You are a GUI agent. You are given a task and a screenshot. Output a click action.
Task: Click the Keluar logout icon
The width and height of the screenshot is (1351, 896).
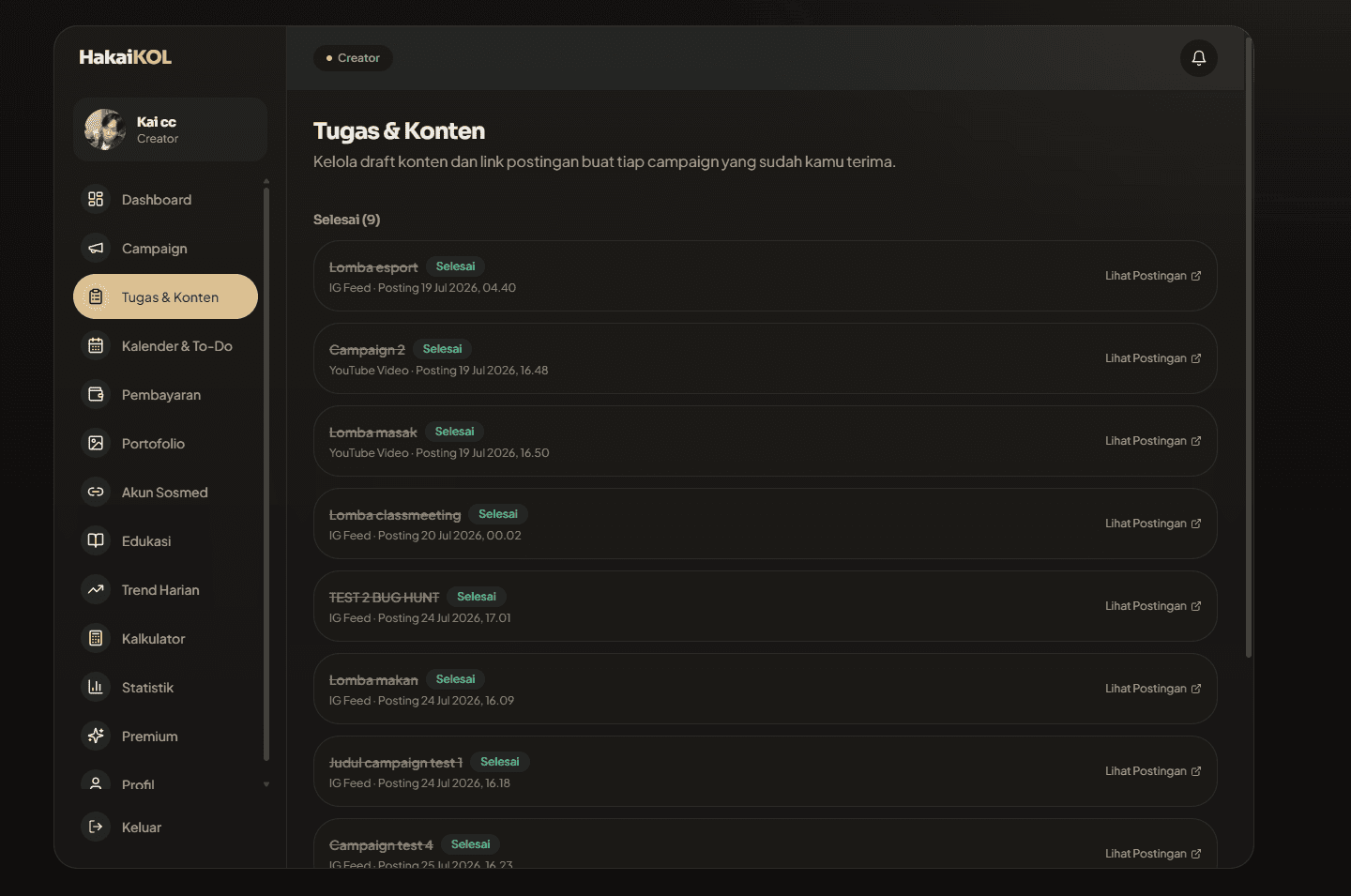[x=96, y=827]
